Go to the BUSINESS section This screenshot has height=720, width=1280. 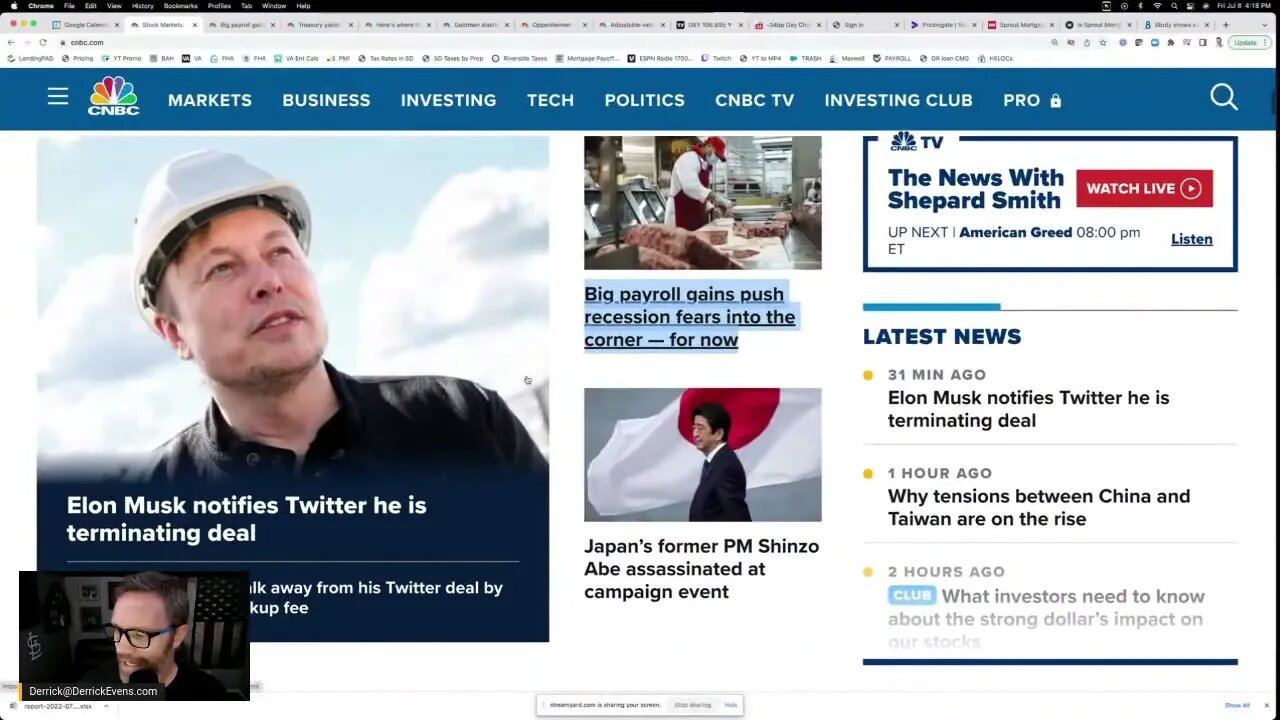(326, 100)
